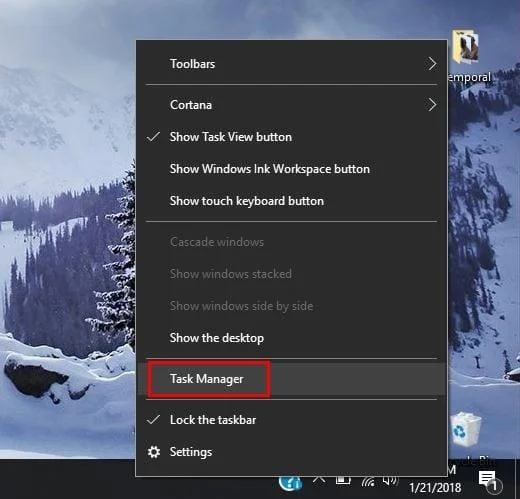The height and width of the screenshot is (499, 520).
Task: Show hidden tray icons arrow
Action: [x=319, y=479]
